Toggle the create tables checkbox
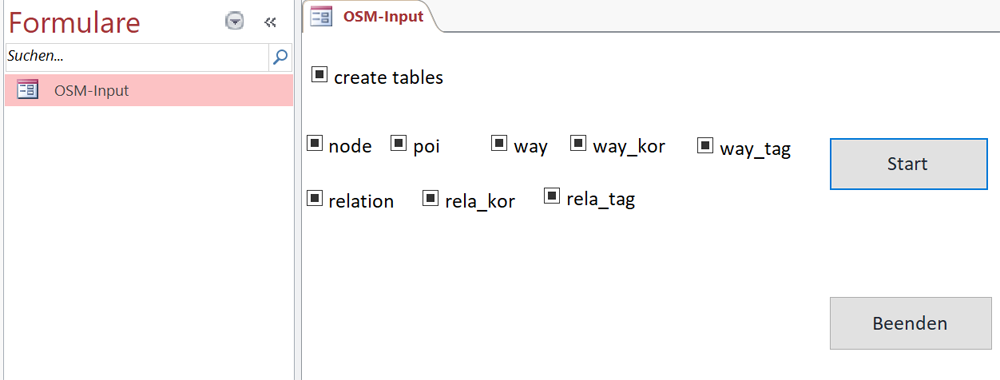This screenshot has height=380, width=1000. click(320, 75)
